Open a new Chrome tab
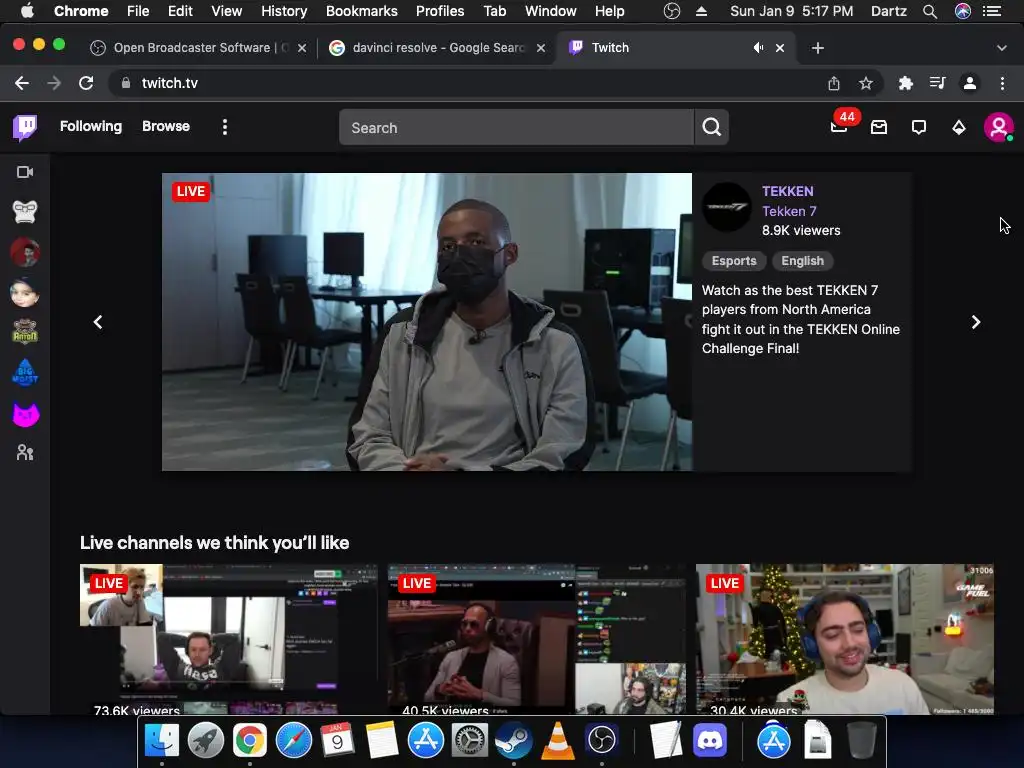The height and width of the screenshot is (768, 1024). (818, 48)
